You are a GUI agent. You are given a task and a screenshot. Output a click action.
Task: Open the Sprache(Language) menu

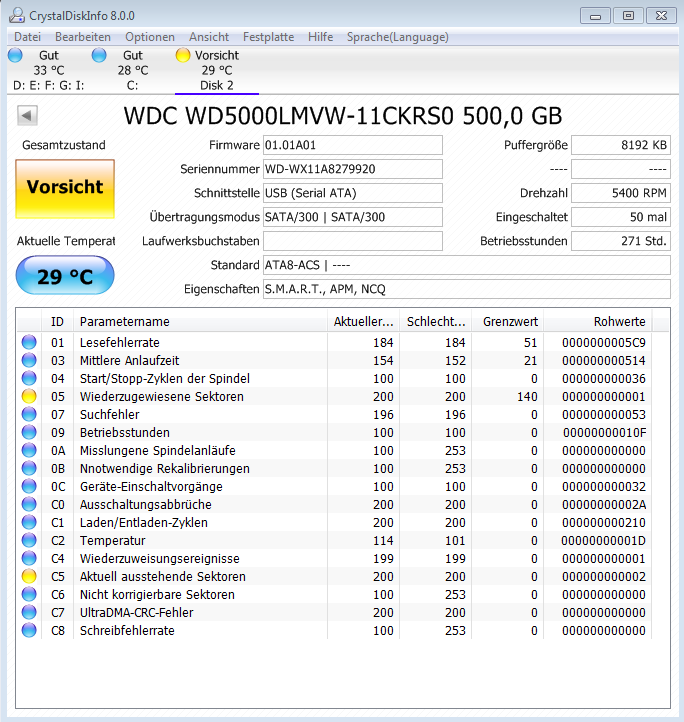[398, 37]
